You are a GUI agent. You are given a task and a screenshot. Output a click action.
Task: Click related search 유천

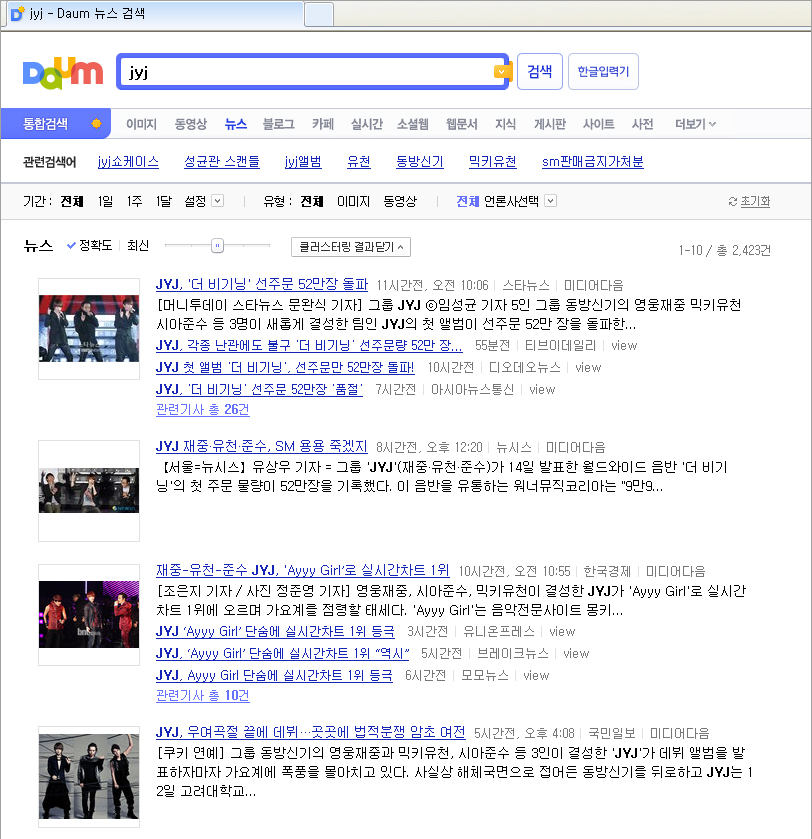tap(358, 162)
